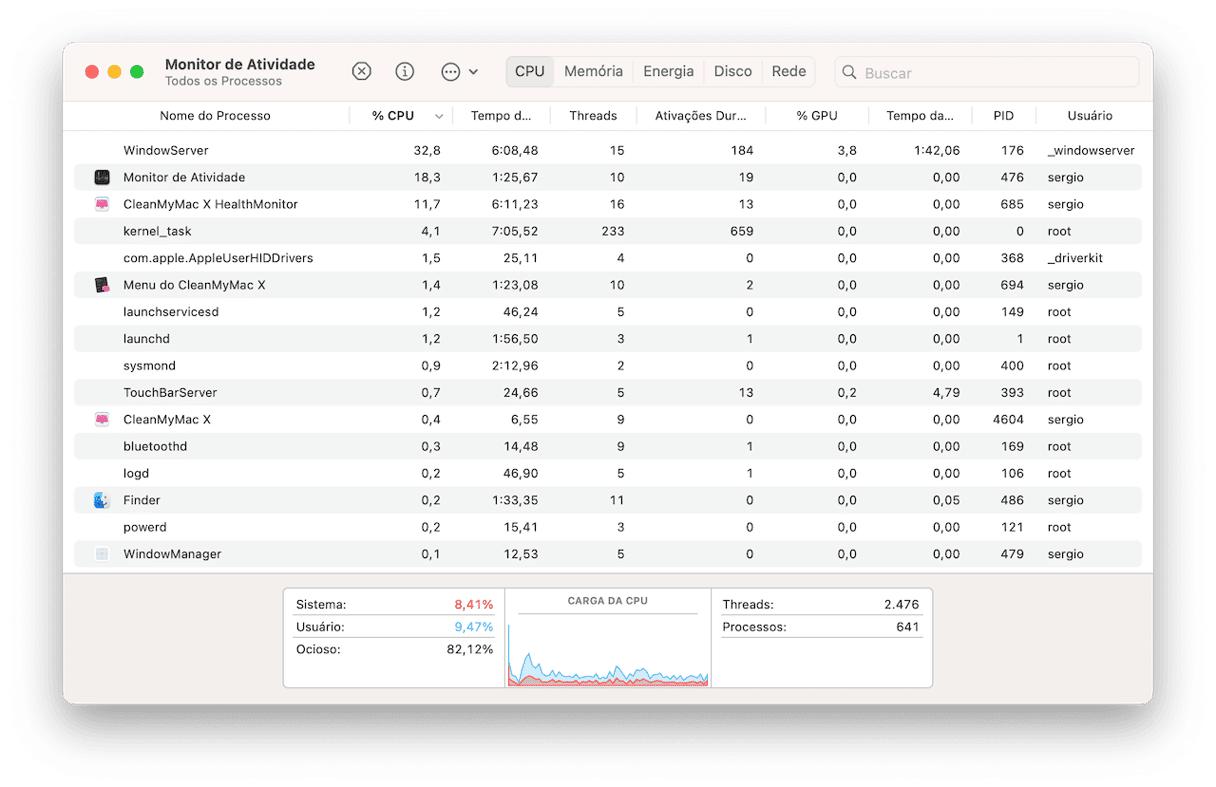Viewport: 1216px width, 787px height.
Task: Click the Processos total 641
Action: (x=908, y=627)
